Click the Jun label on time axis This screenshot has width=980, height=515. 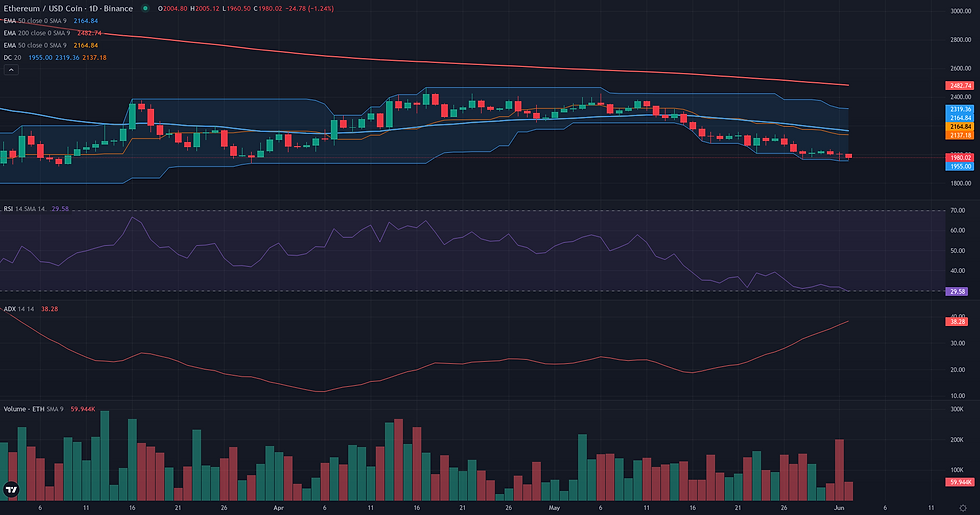839,508
